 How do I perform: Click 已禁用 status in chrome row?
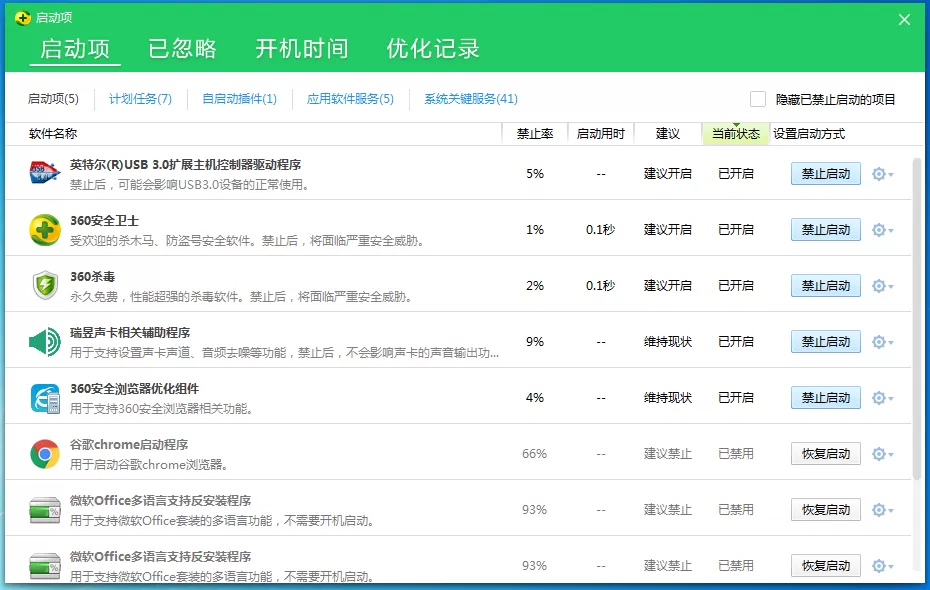pos(735,454)
